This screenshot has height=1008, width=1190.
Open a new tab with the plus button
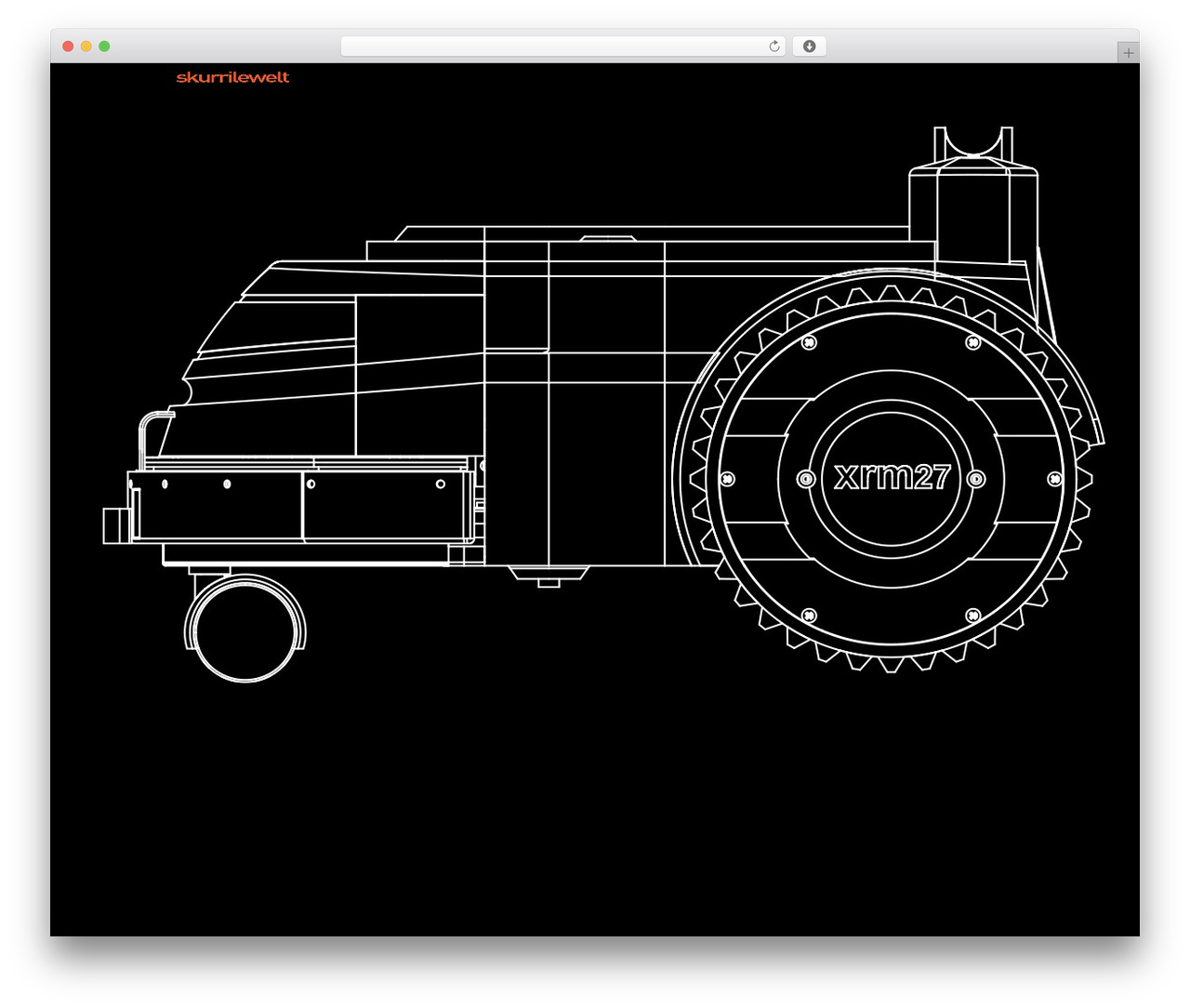click(x=1128, y=53)
